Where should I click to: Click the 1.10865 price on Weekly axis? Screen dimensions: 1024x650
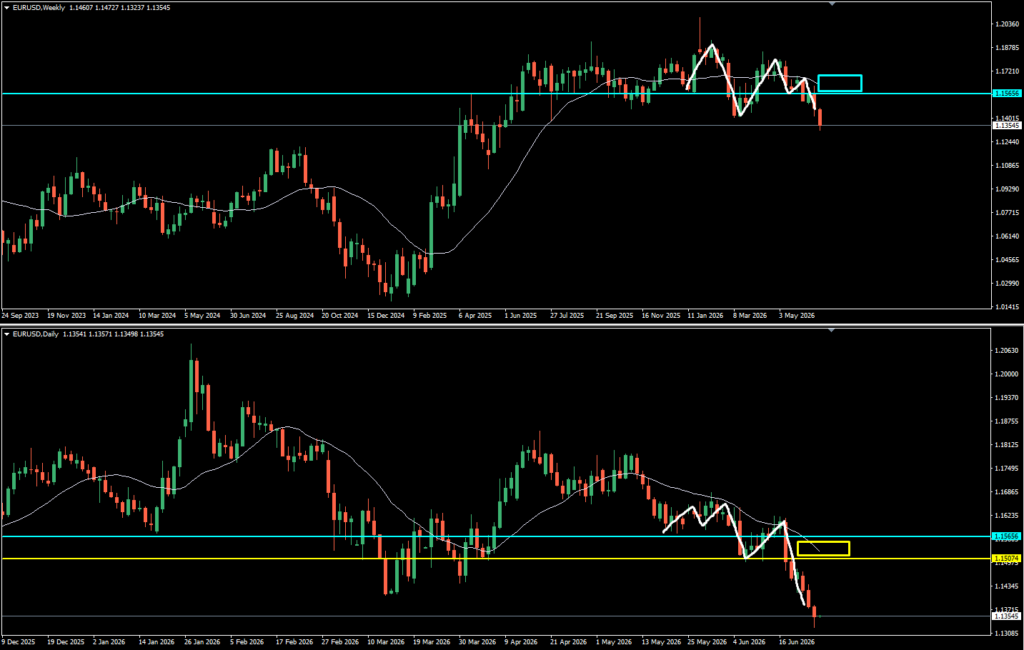coord(1007,165)
